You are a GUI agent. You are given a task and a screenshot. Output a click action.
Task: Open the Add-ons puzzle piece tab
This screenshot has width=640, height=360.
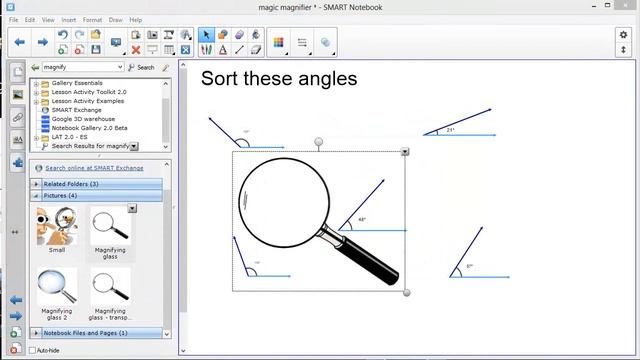click(x=18, y=163)
